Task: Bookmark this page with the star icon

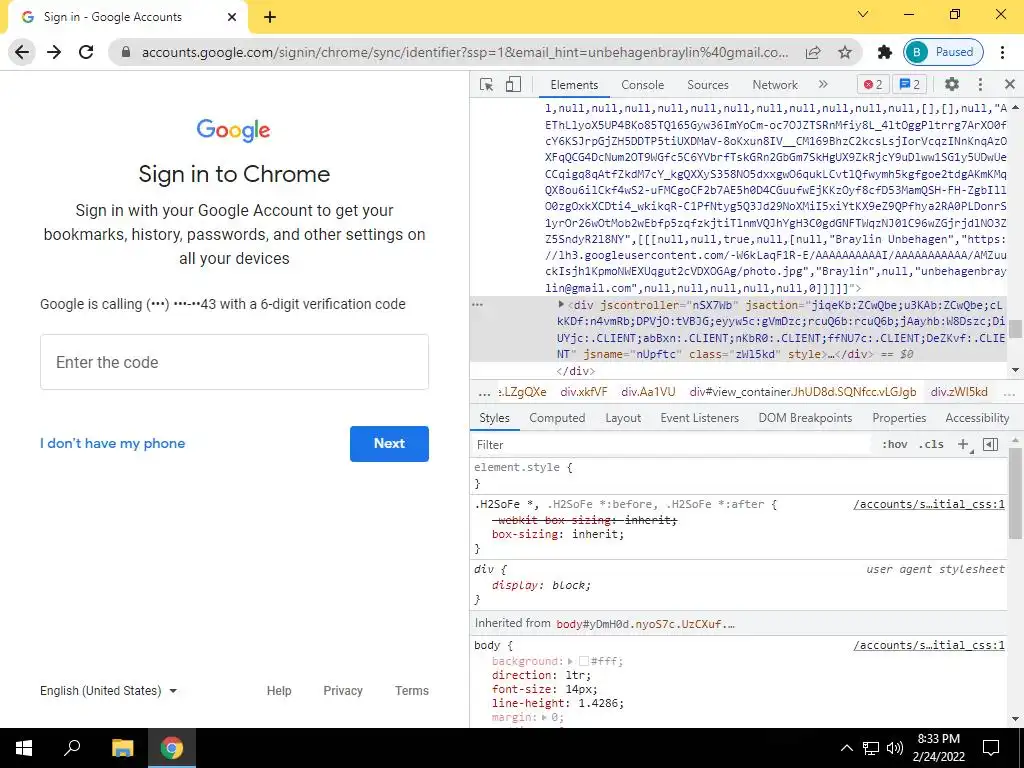Action: [845, 52]
